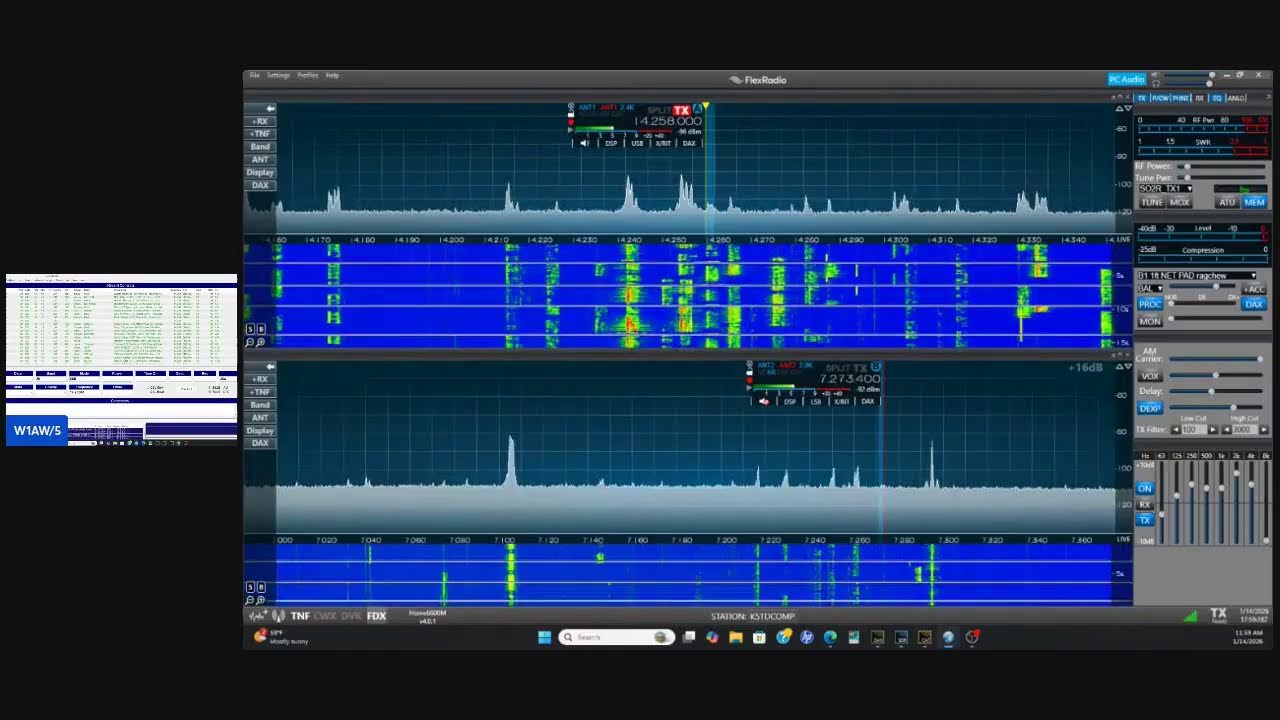Click the TUNE button
The width and height of the screenshot is (1280, 720).
point(1152,202)
